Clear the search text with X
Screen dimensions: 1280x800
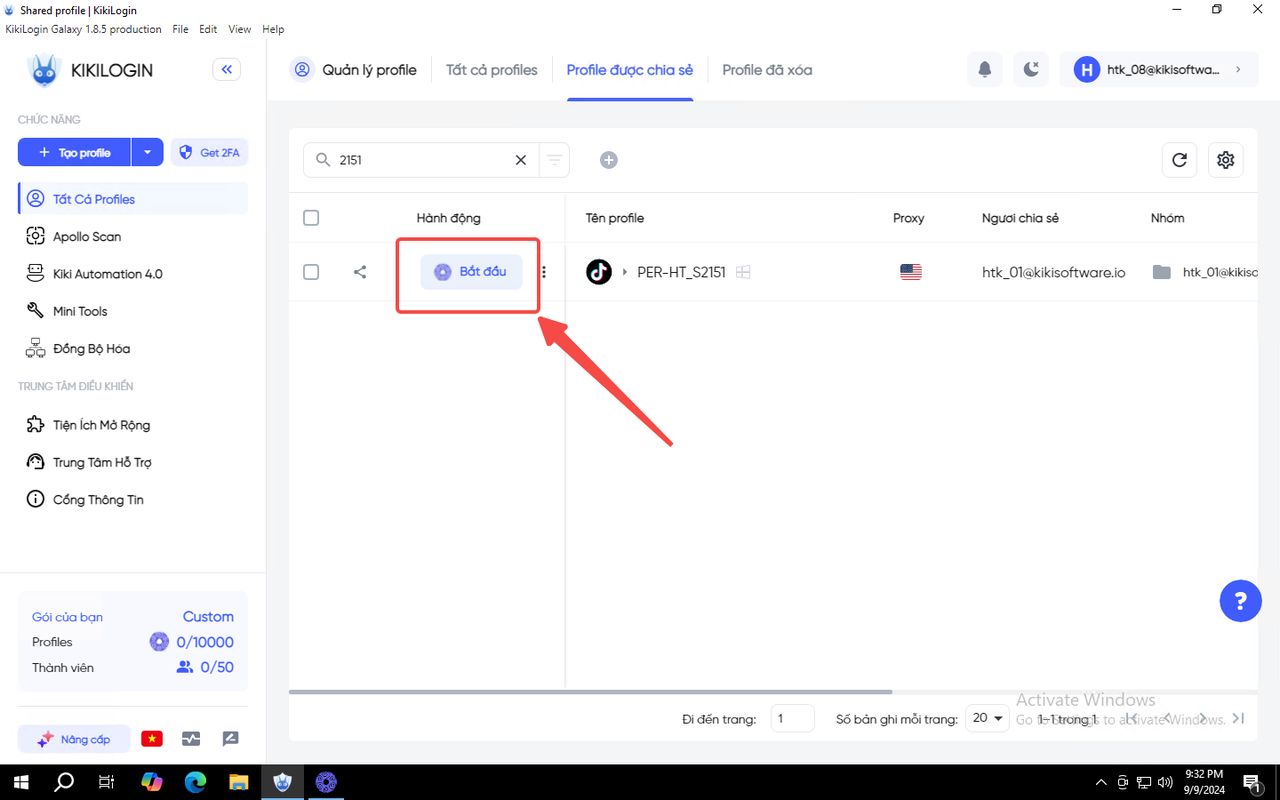click(520, 160)
